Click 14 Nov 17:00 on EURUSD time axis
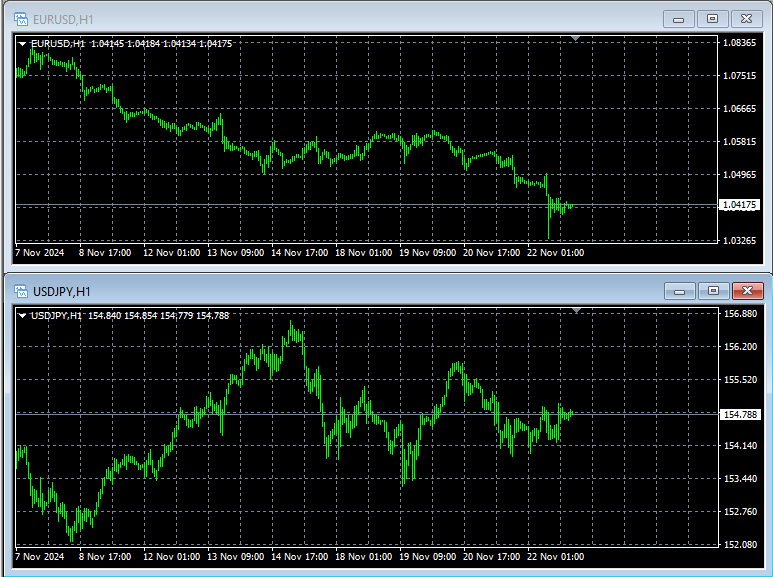The width and height of the screenshot is (773, 577). point(300,253)
